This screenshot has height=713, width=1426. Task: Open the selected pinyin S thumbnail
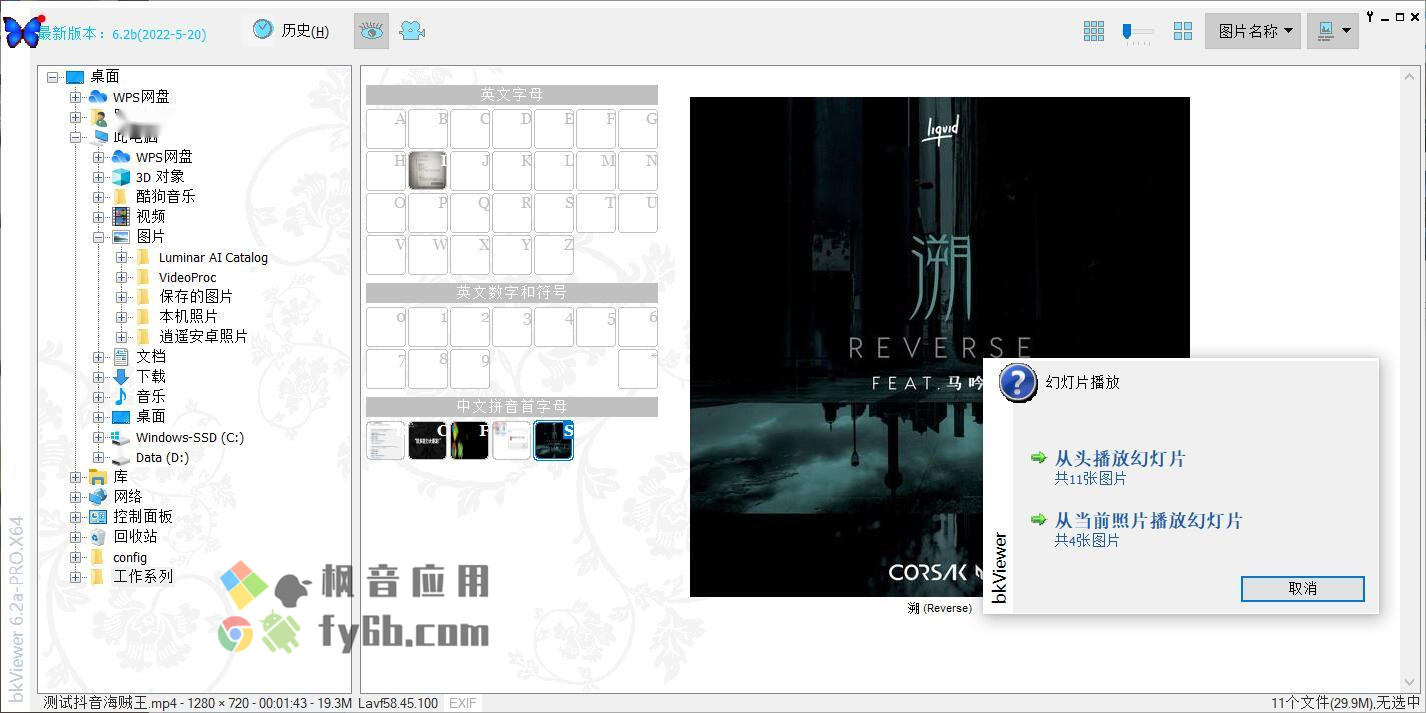point(554,440)
